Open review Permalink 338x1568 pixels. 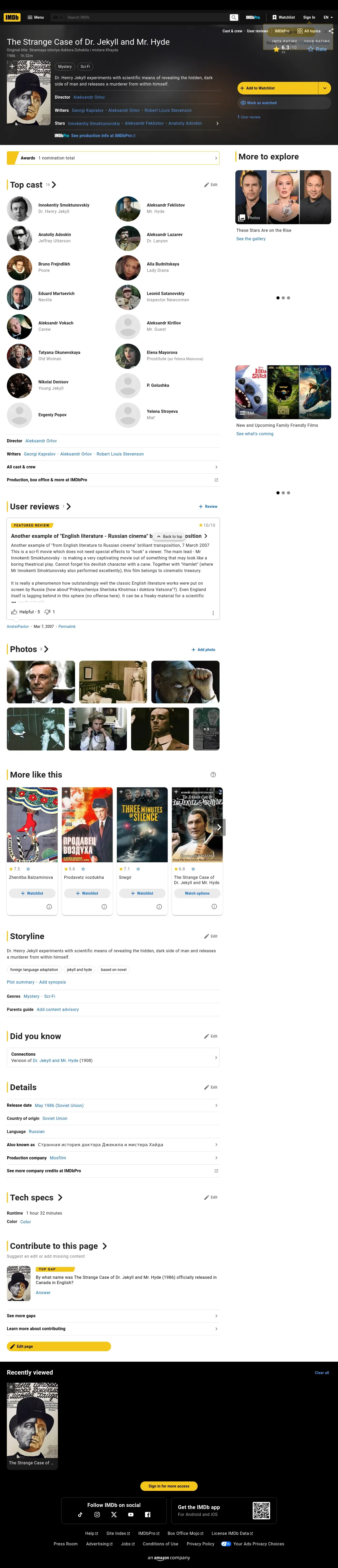click(x=67, y=626)
